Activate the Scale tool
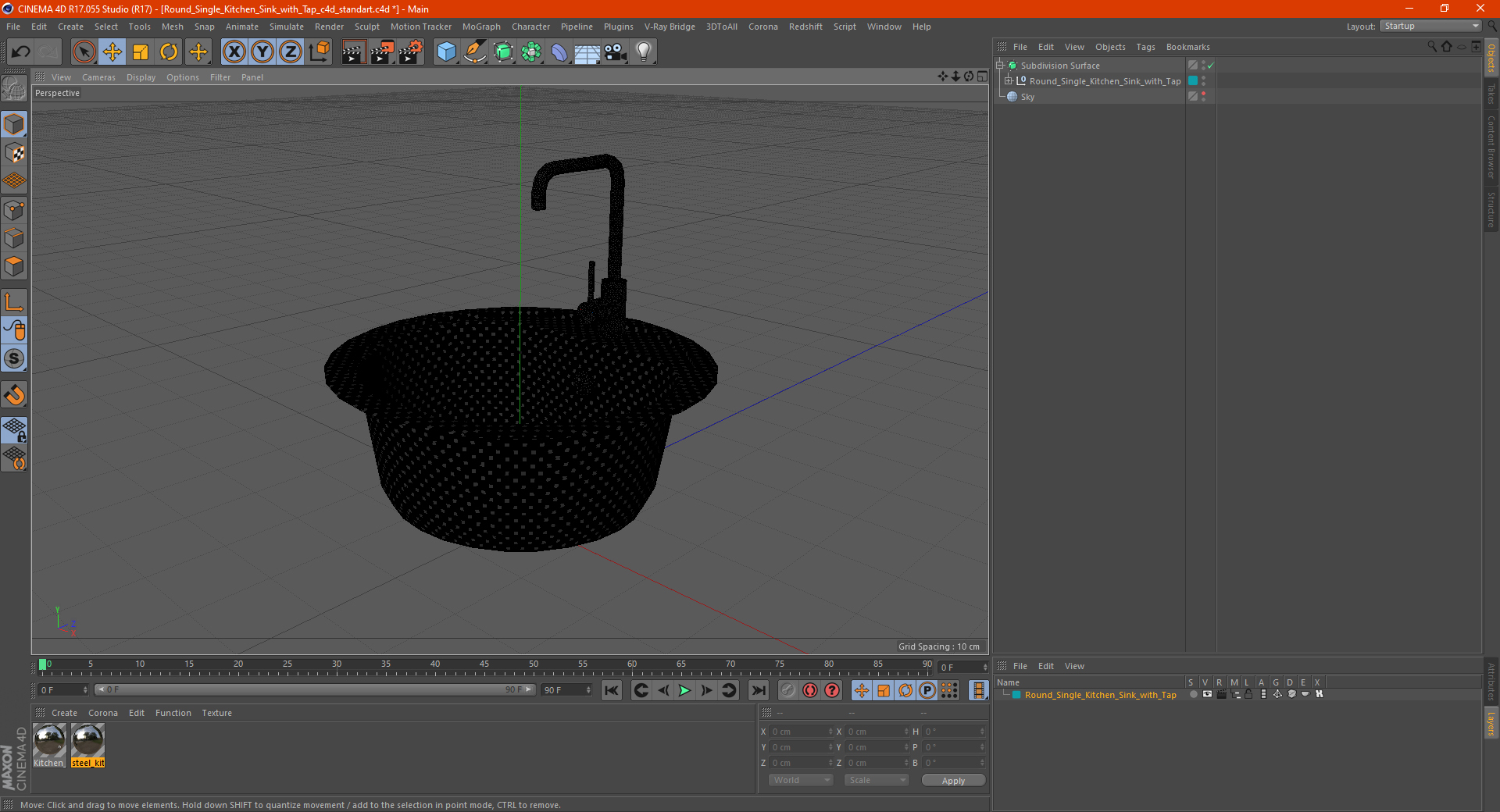 tap(141, 52)
